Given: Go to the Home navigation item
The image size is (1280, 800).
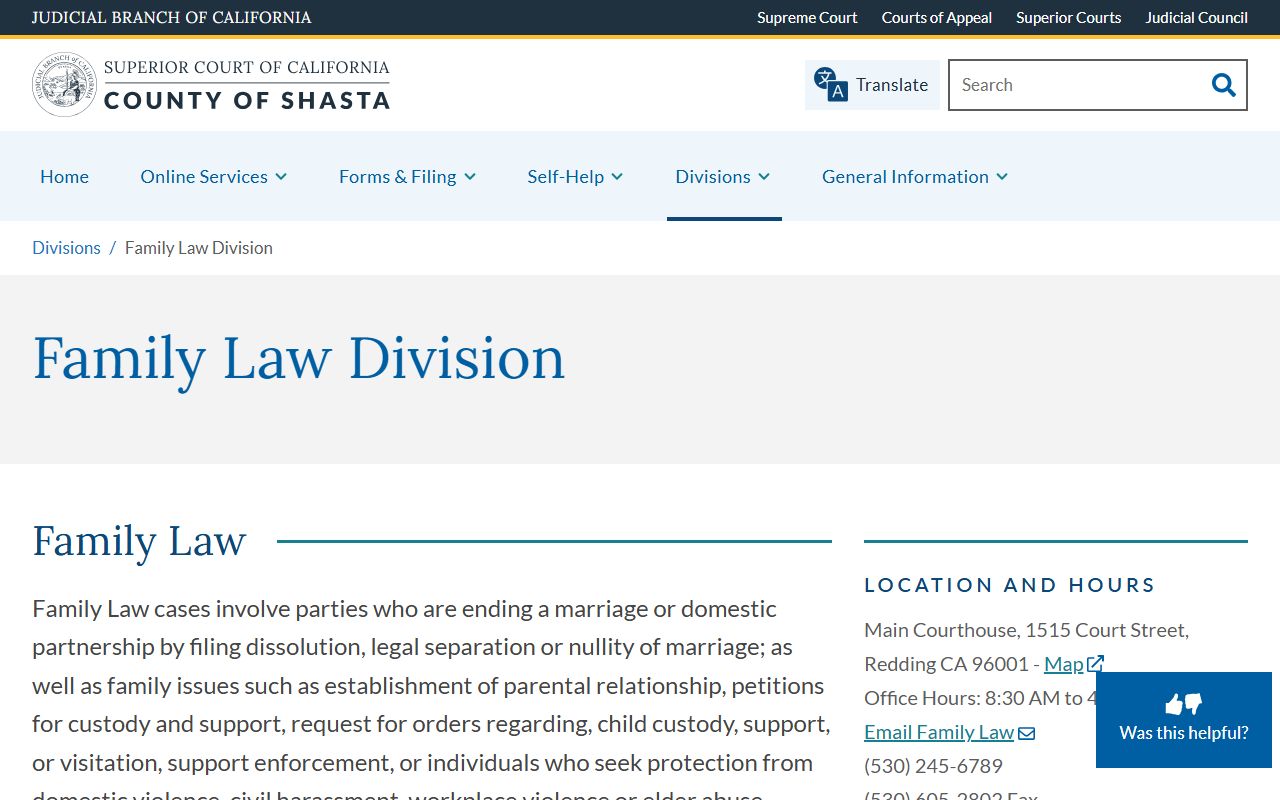Looking at the screenshot, I should pos(64,176).
